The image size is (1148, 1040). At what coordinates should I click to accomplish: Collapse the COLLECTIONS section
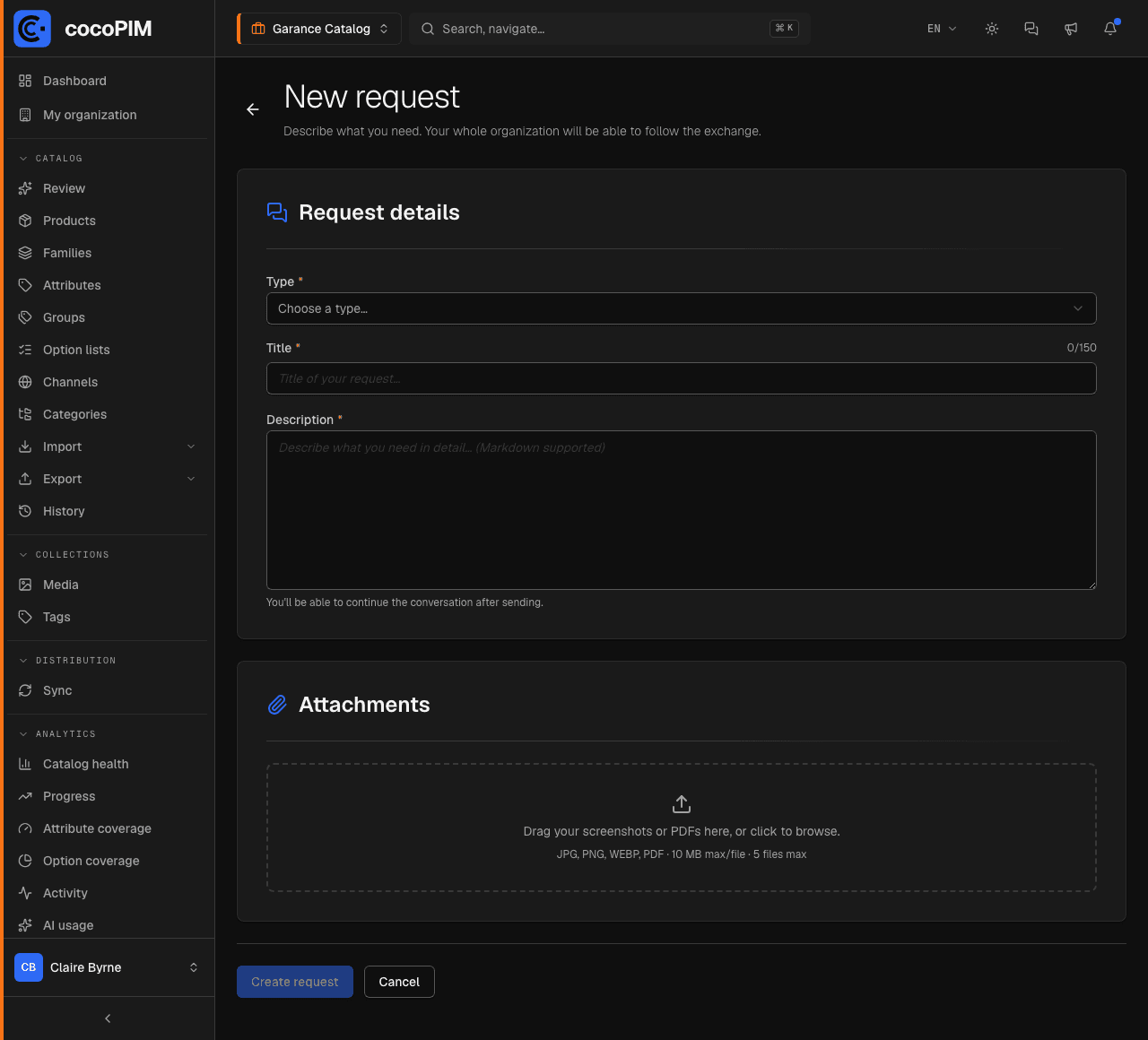click(64, 554)
